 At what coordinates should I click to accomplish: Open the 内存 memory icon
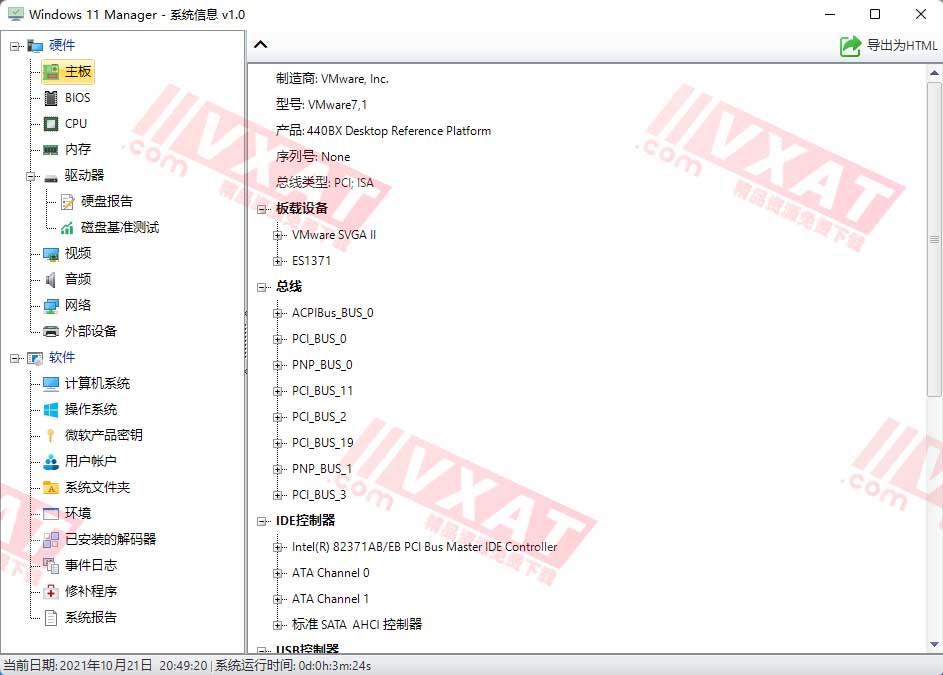click(x=51, y=149)
